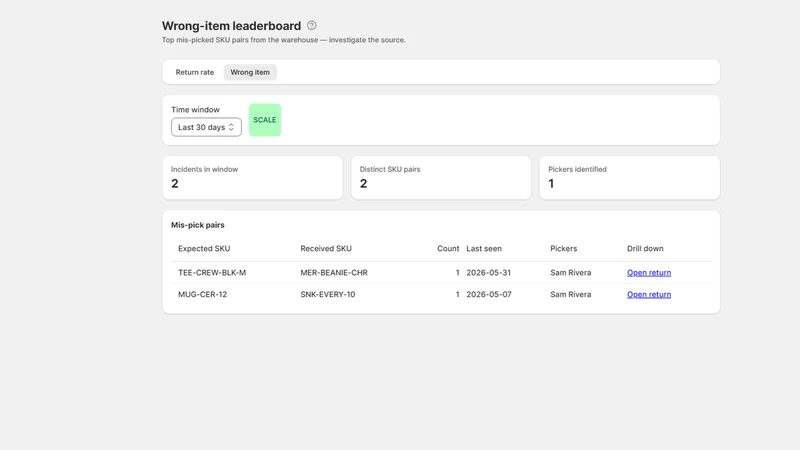
Task: Open return for MUG-CER-12 row
Action: pyautogui.click(x=649, y=294)
